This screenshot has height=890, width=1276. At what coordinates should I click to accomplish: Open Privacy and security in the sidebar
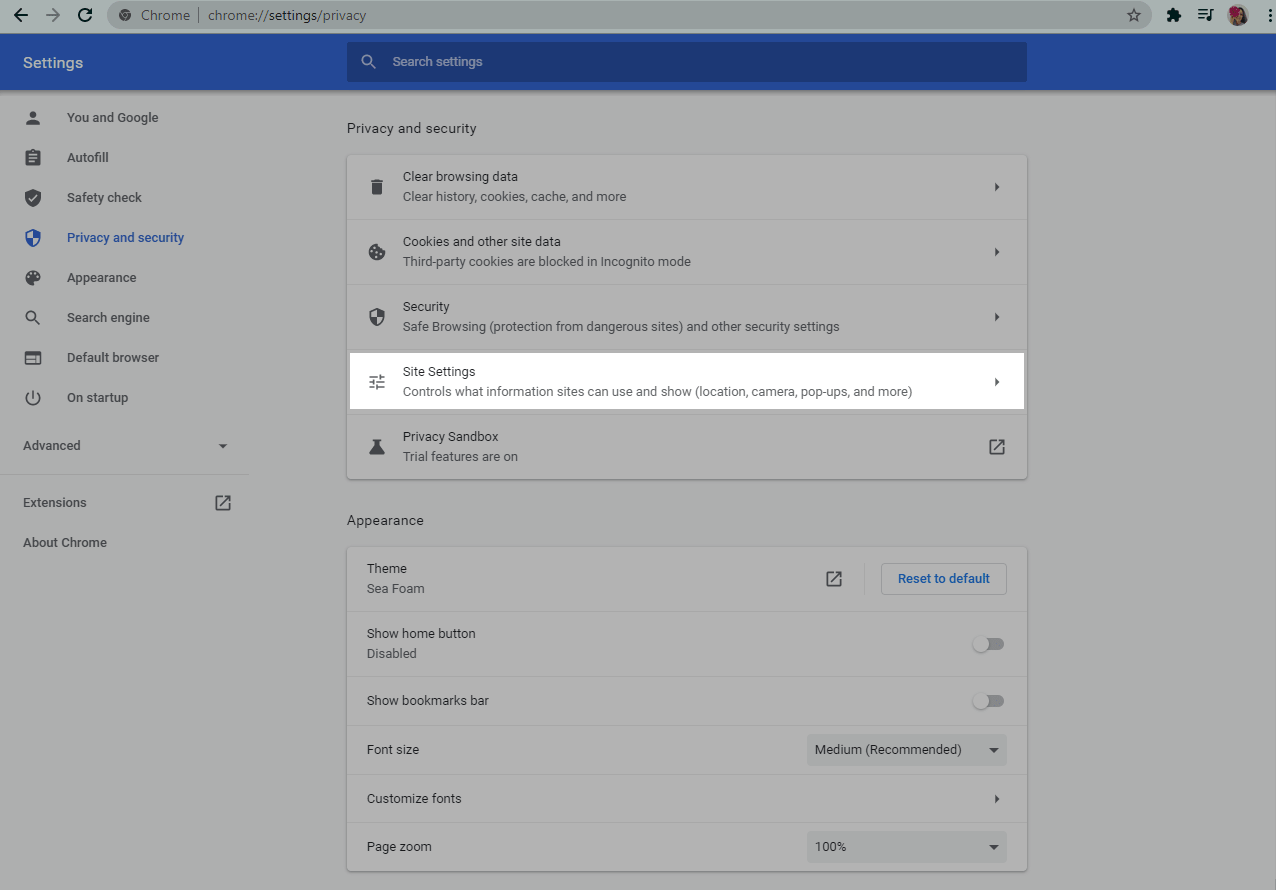click(x=125, y=238)
